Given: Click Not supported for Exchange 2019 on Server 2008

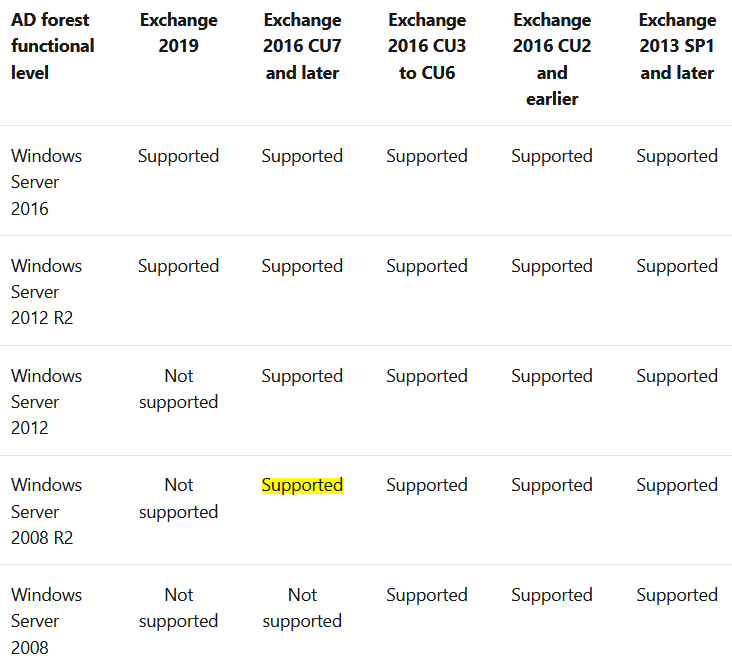Looking at the screenshot, I should point(178,608).
